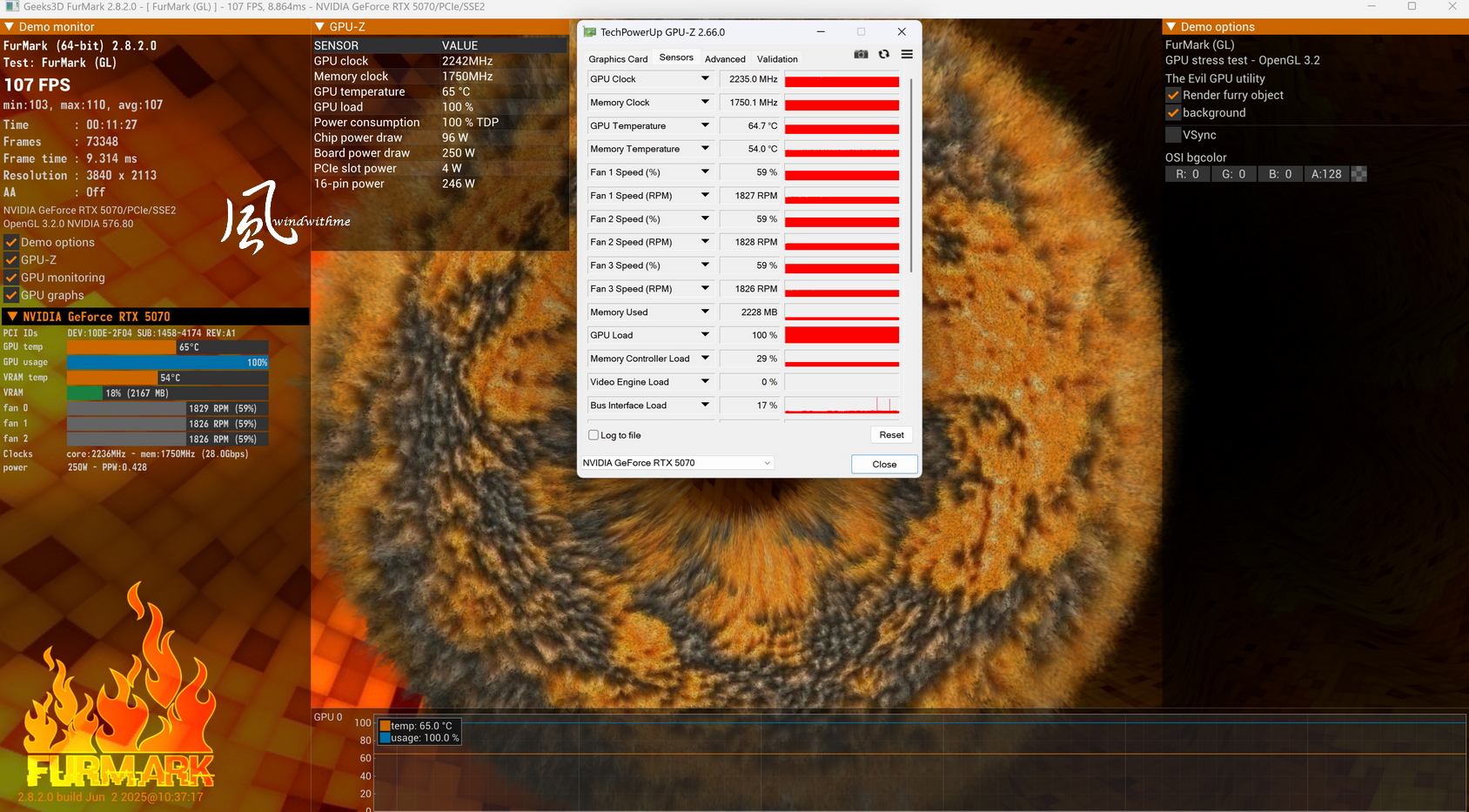Collapse the NVIDIA GeForce RTX 5070 panel triangle

click(x=12, y=317)
